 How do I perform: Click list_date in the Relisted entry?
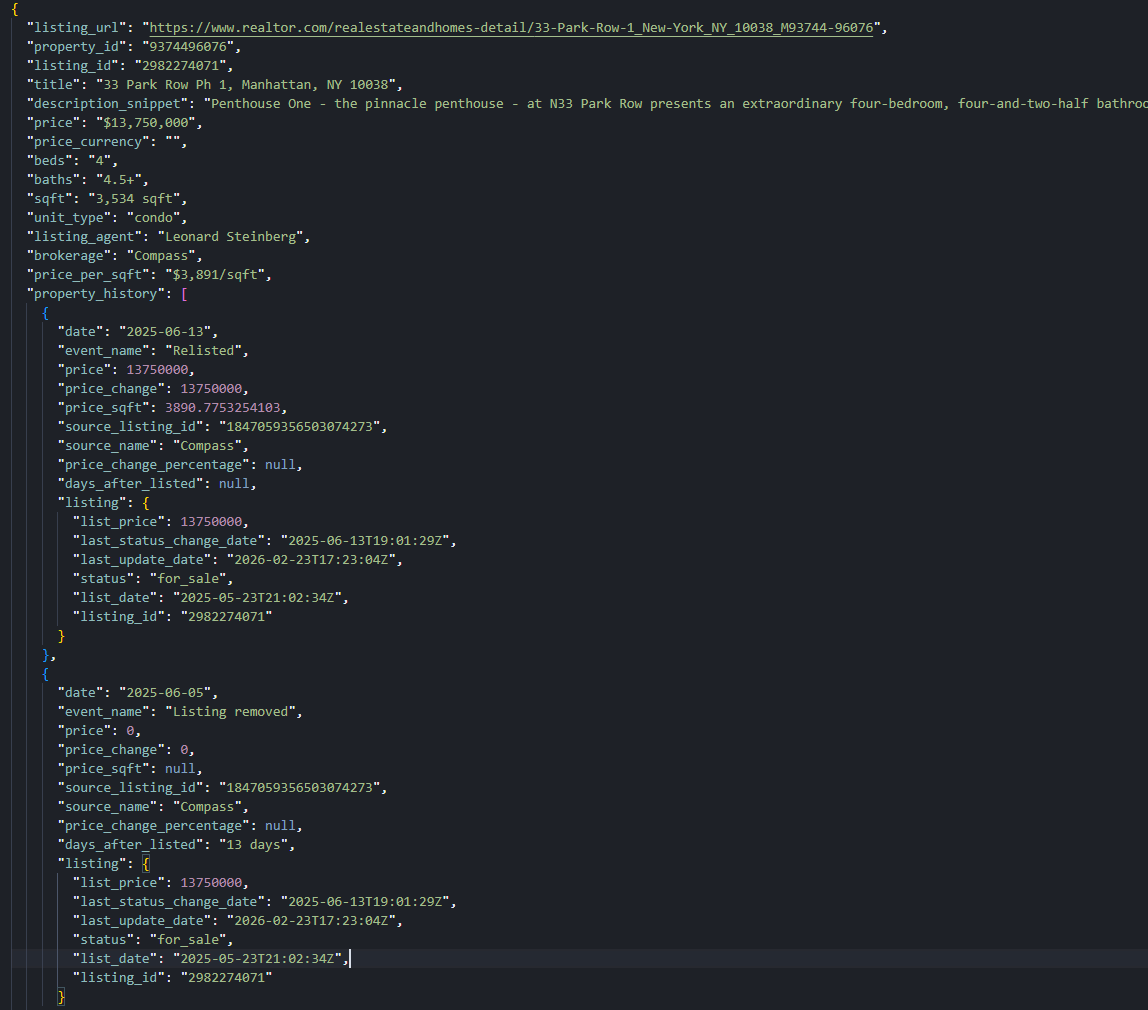[210, 598]
